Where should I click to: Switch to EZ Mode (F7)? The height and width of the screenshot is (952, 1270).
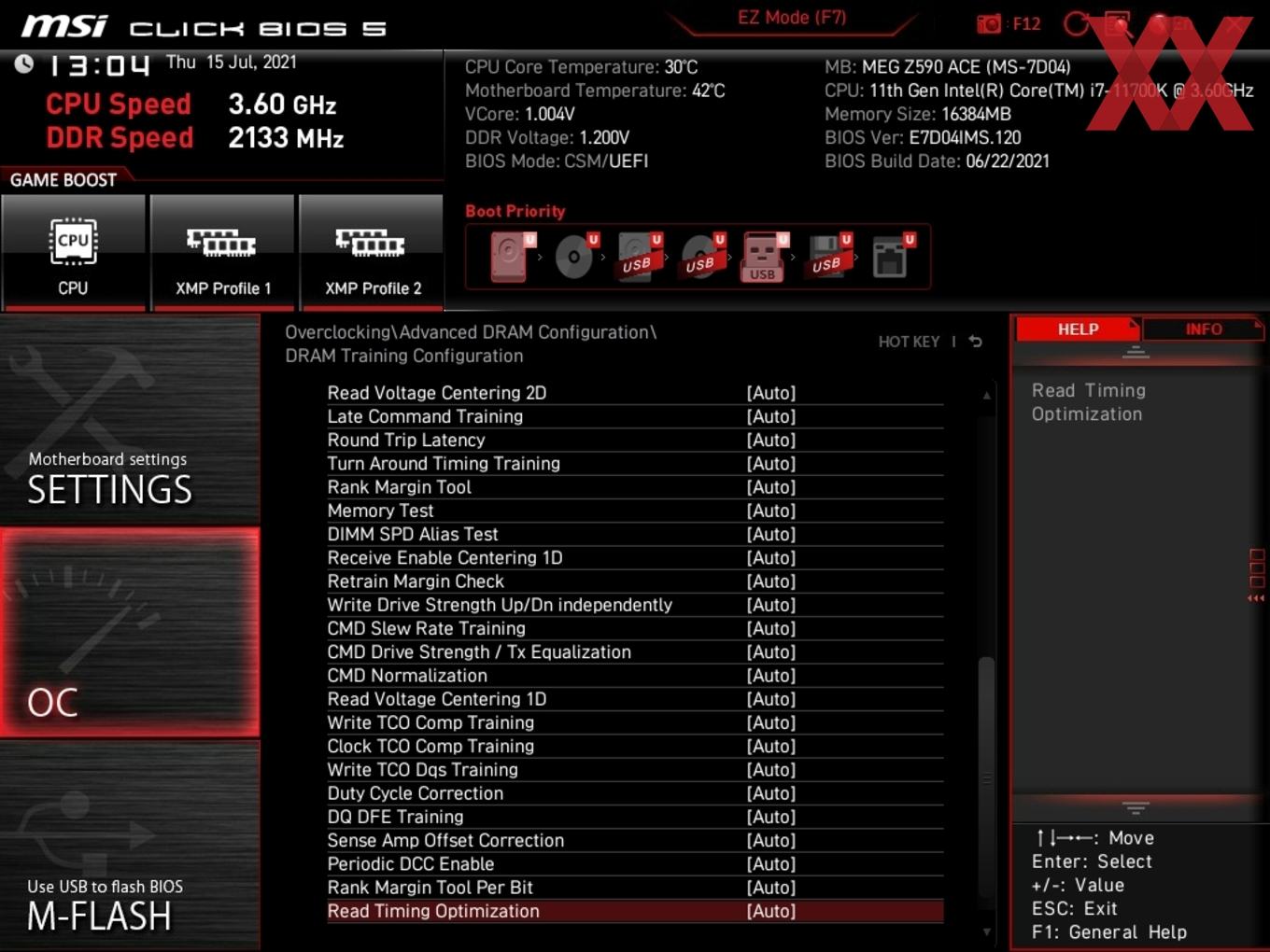[792, 18]
